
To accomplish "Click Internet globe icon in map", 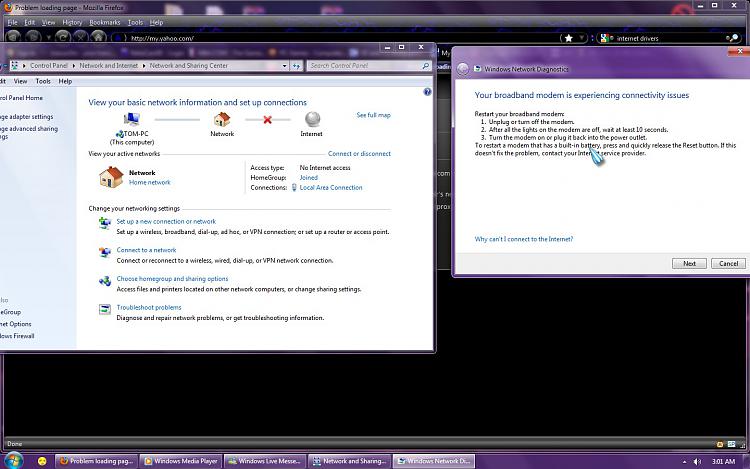I will [312, 119].
